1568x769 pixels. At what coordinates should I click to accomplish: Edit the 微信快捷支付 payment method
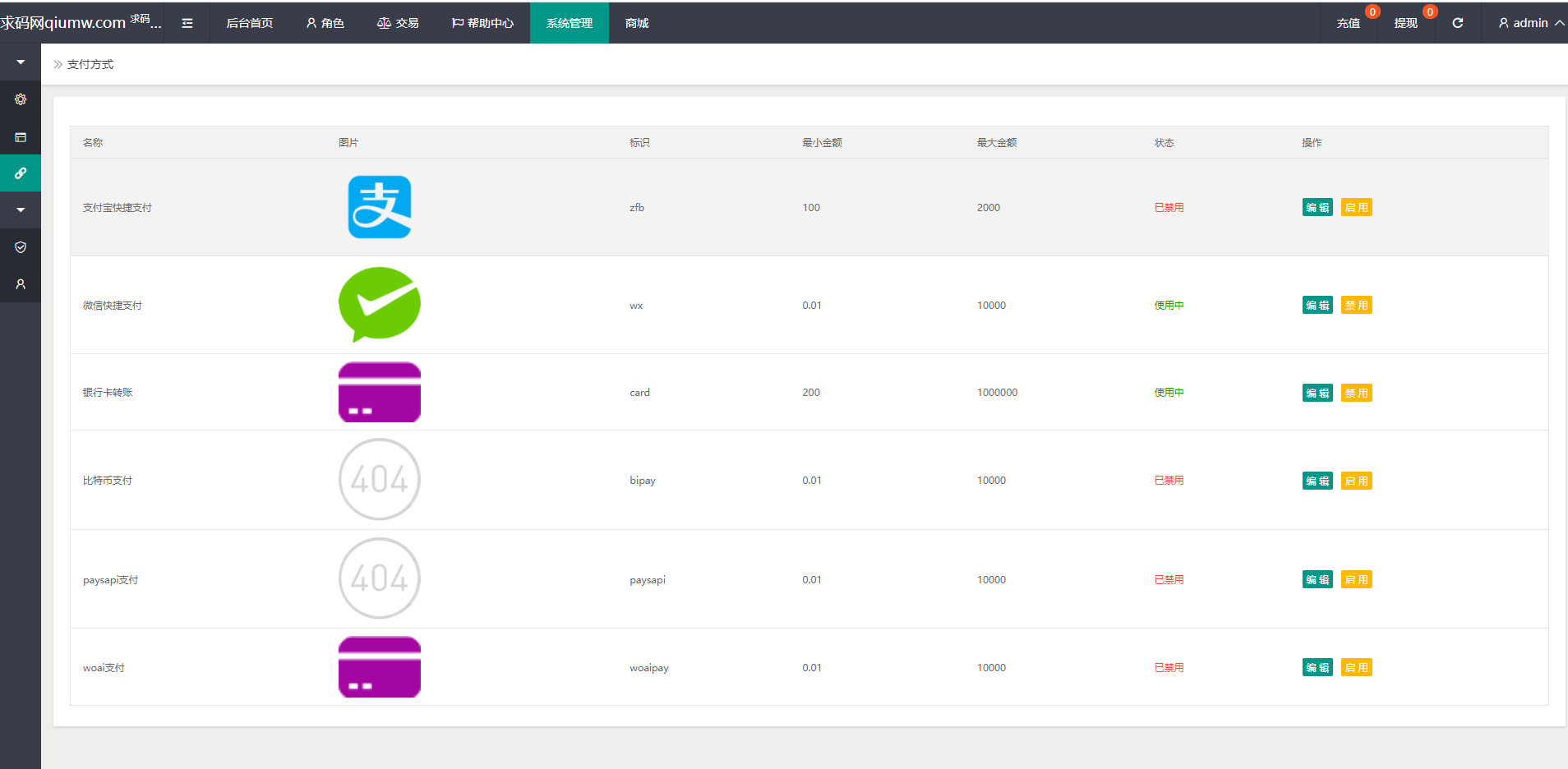click(1317, 305)
